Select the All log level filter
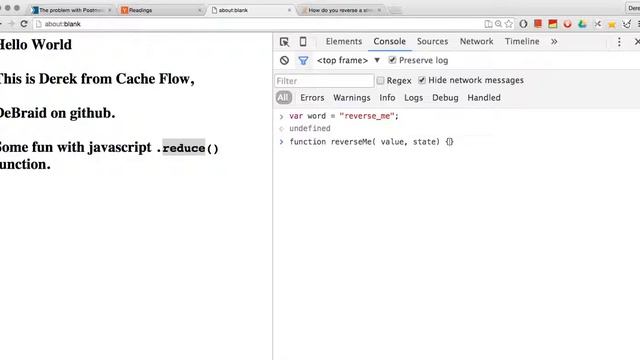Image resolution: width=640 pixels, height=360 pixels. click(283, 98)
